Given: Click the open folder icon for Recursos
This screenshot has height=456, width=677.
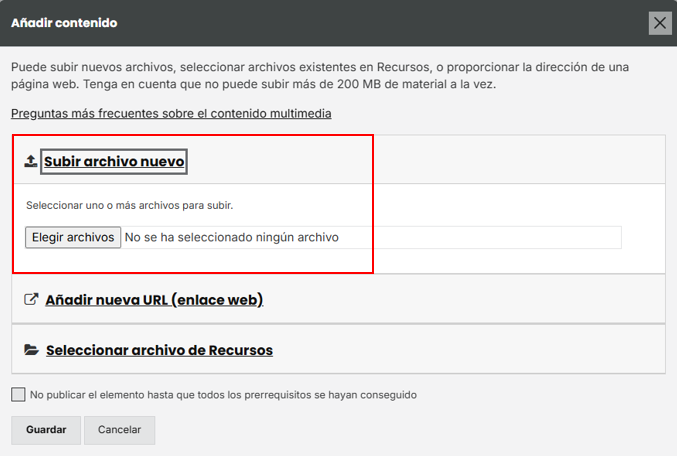Looking at the screenshot, I should (x=31, y=350).
